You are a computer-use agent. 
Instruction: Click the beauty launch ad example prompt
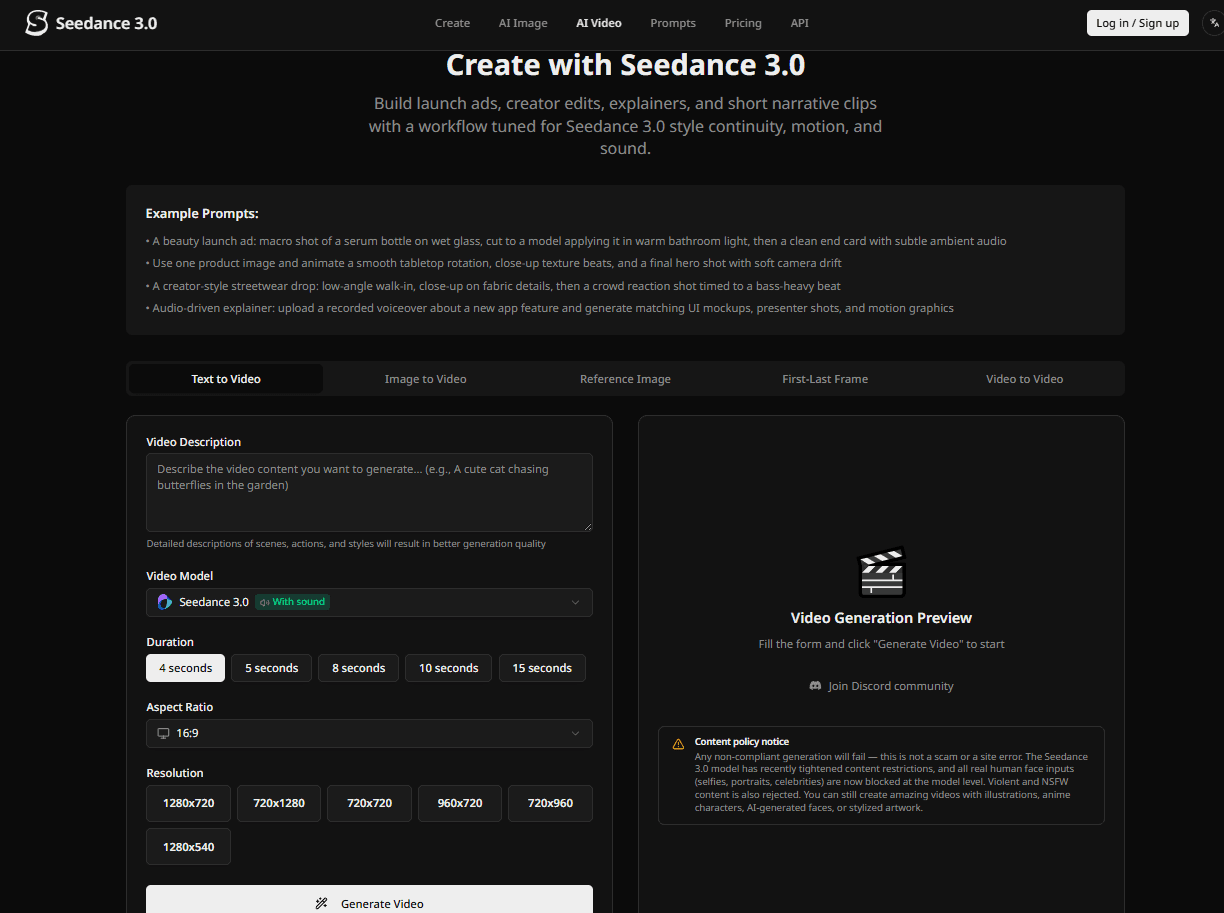[x=576, y=241]
